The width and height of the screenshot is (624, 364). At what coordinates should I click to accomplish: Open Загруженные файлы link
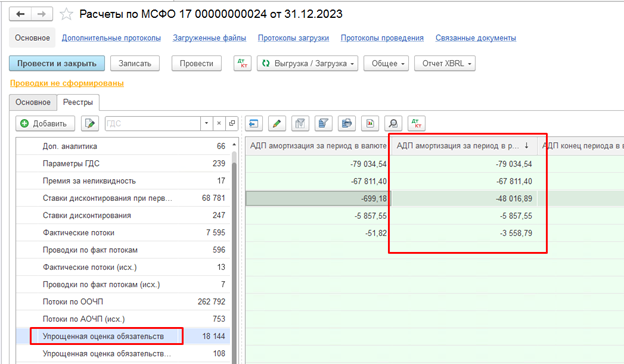(209, 38)
